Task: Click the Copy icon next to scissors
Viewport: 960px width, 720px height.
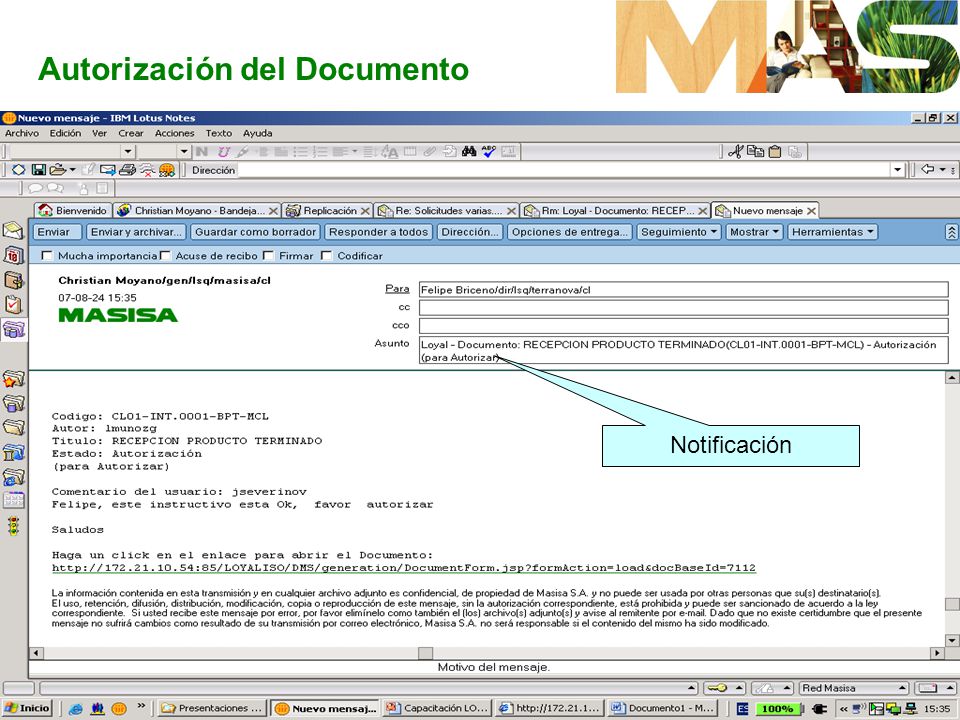Action: click(x=756, y=151)
